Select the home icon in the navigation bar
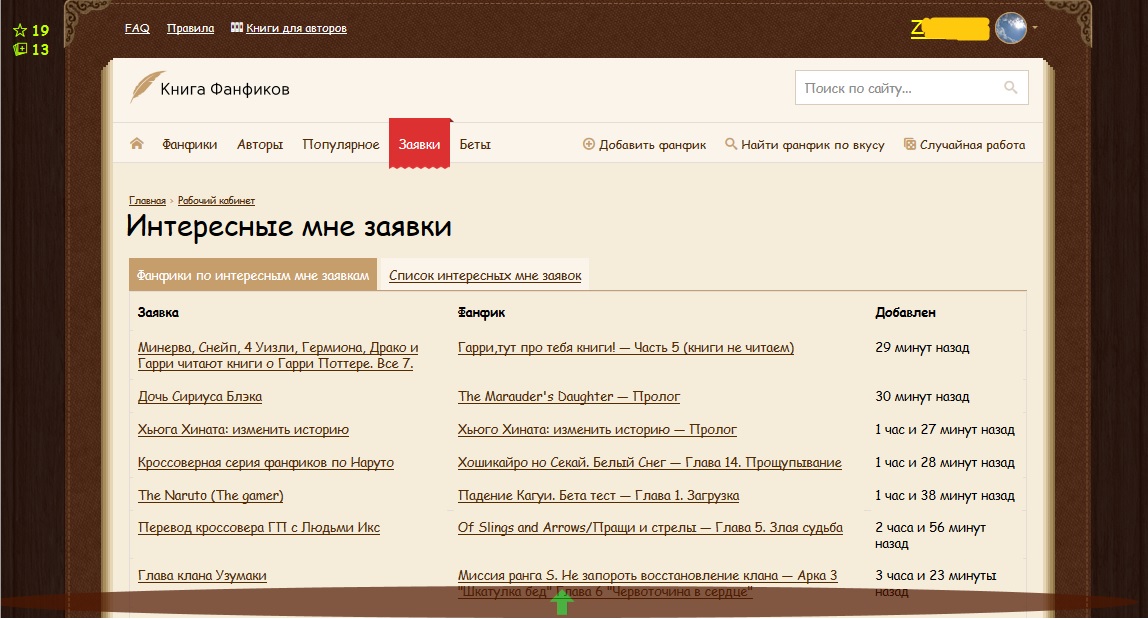Viewport: 1148px width, 619px height. click(136, 143)
